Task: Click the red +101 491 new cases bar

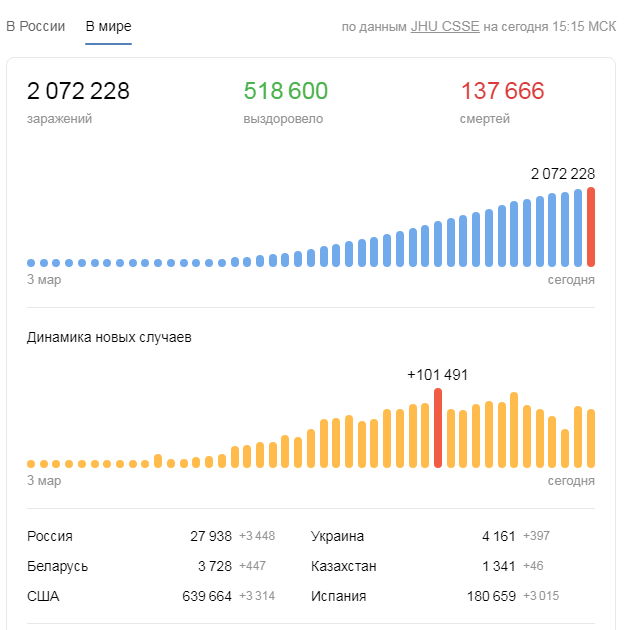Action: [438, 428]
